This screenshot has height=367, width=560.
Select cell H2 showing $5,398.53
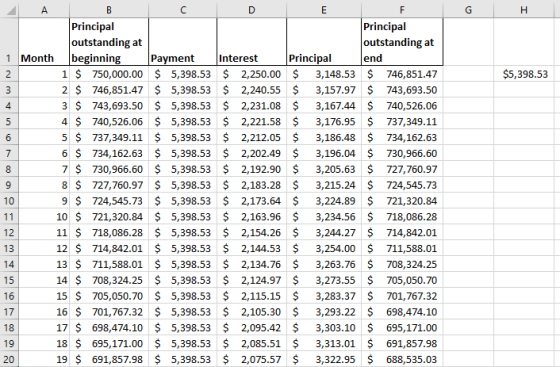(524, 74)
